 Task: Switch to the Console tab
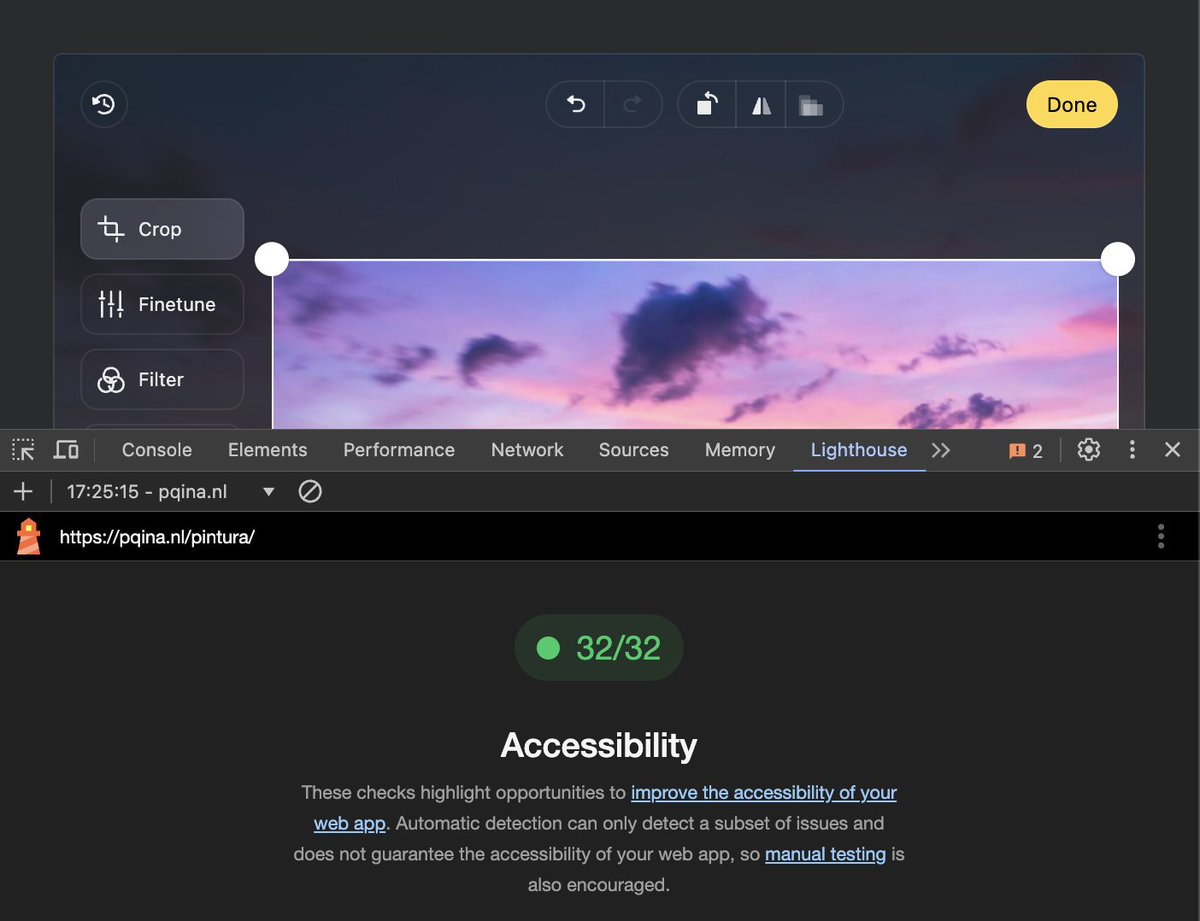(x=155, y=449)
